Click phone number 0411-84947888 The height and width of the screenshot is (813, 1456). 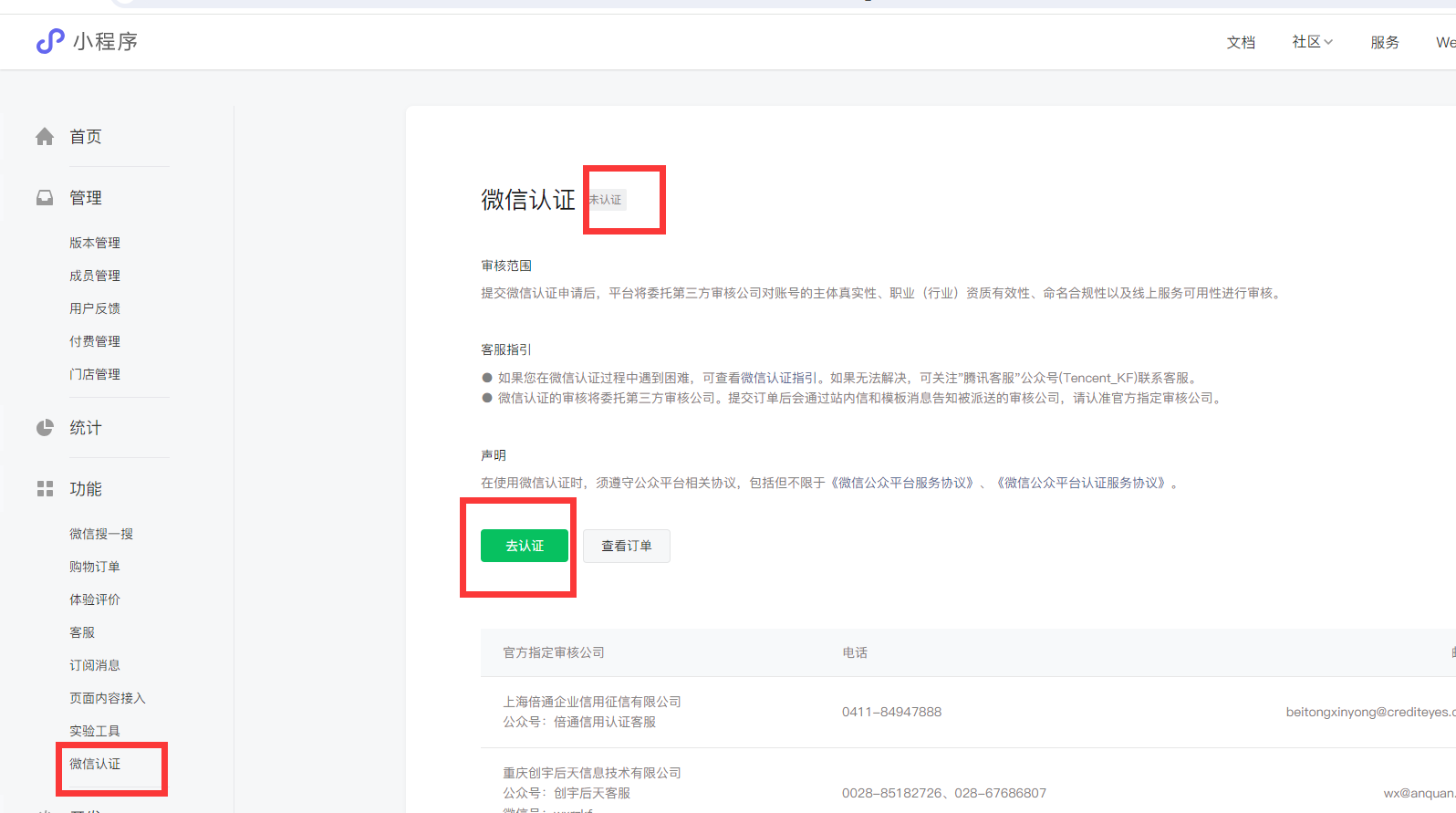click(891, 712)
